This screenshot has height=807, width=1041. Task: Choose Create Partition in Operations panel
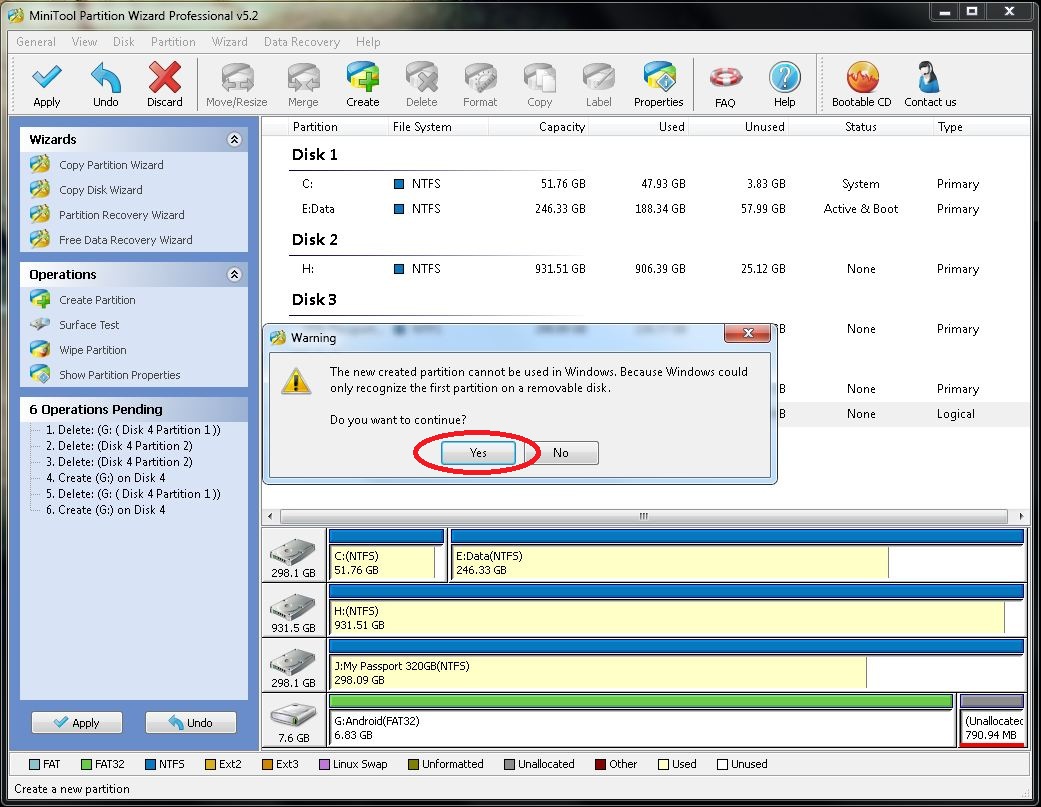pyautogui.click(x=97, y=300)
